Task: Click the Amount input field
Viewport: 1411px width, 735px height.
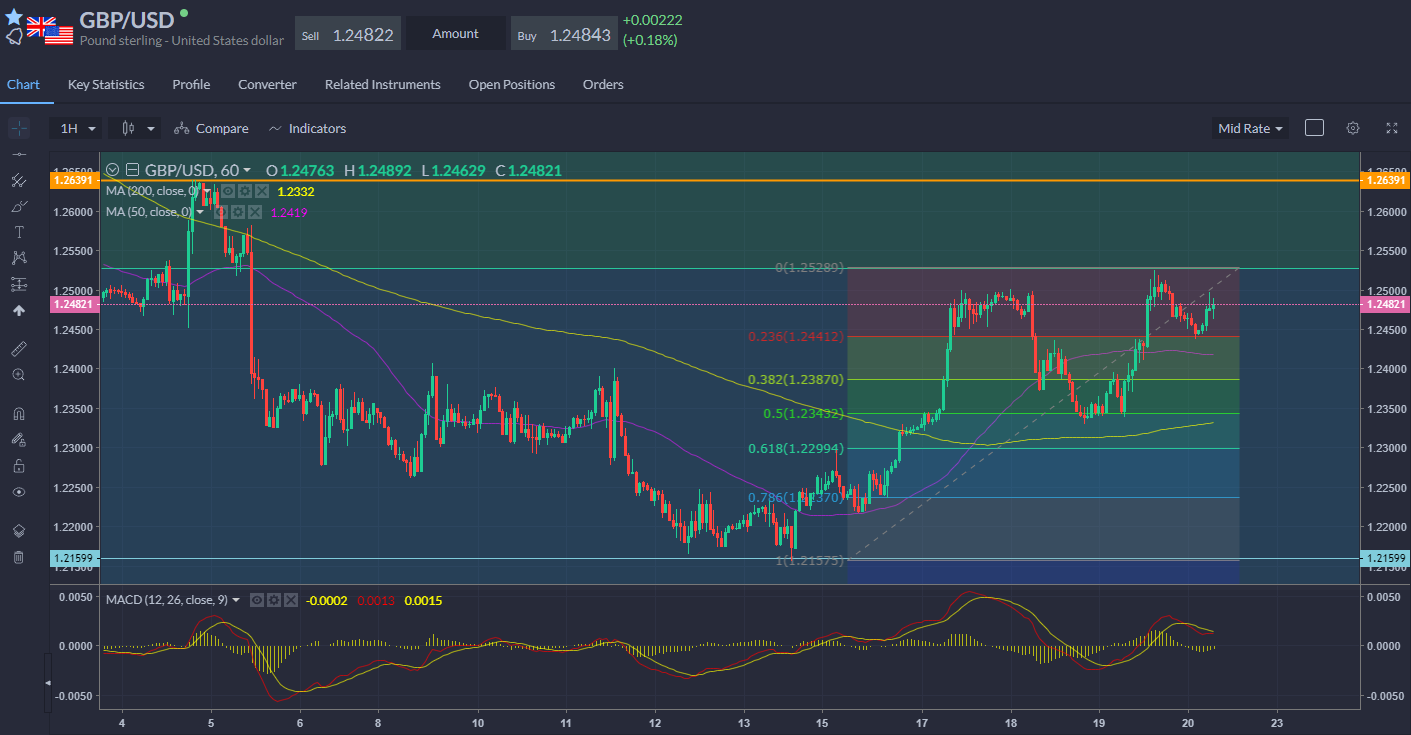Action: coord(455,34)
